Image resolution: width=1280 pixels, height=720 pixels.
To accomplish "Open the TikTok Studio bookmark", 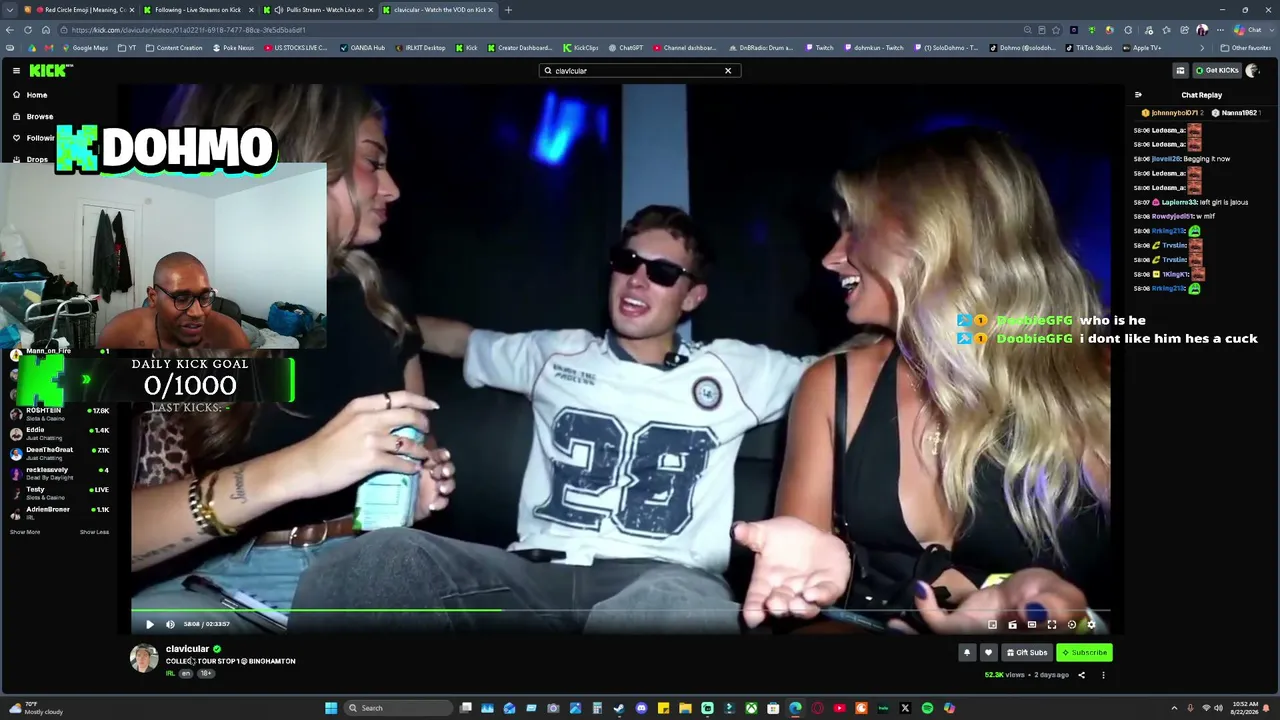I will [1088, 48].
